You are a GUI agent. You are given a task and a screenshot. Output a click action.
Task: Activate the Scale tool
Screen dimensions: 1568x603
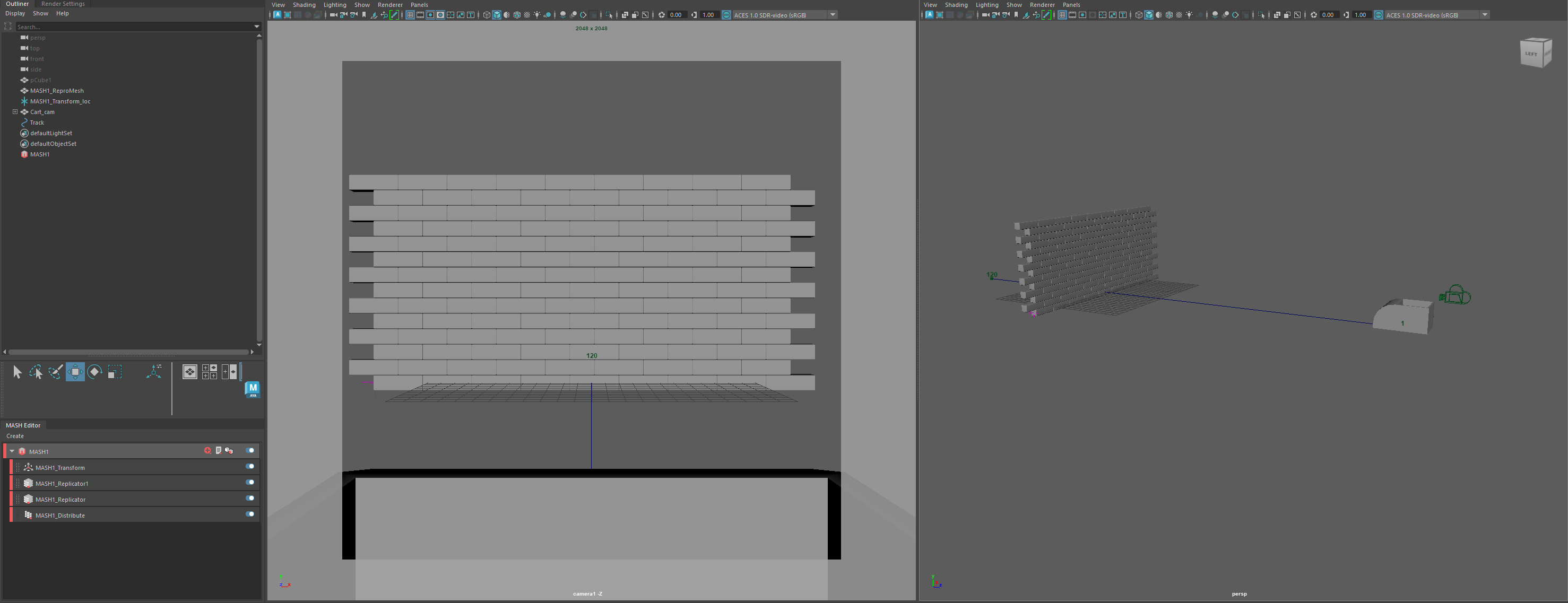[x=115, y=372]
